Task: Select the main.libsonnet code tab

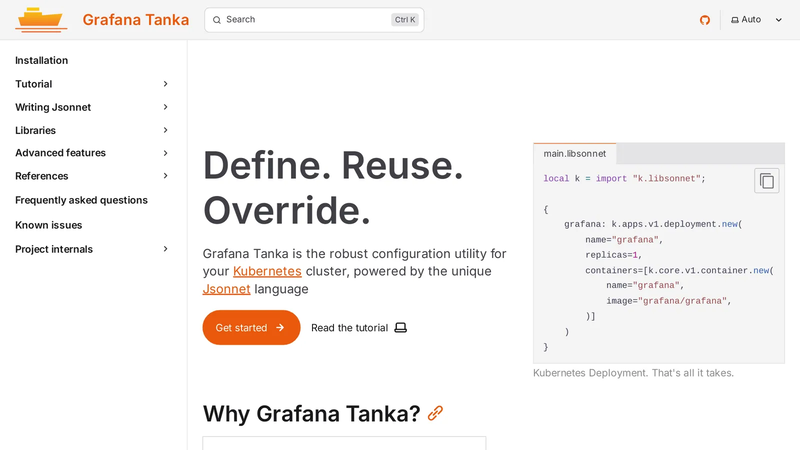Action: coord(574,154)
